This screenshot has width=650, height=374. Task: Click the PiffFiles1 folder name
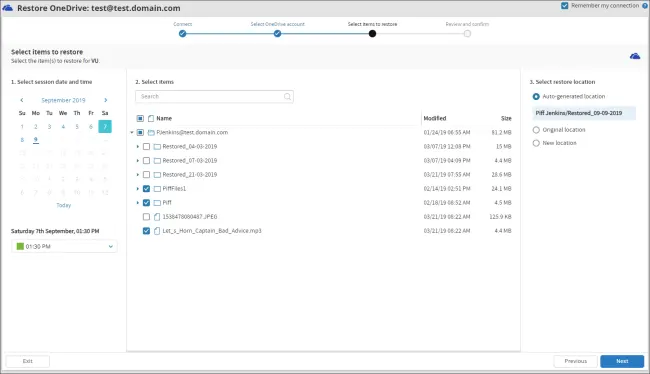(x=174, y=189)
